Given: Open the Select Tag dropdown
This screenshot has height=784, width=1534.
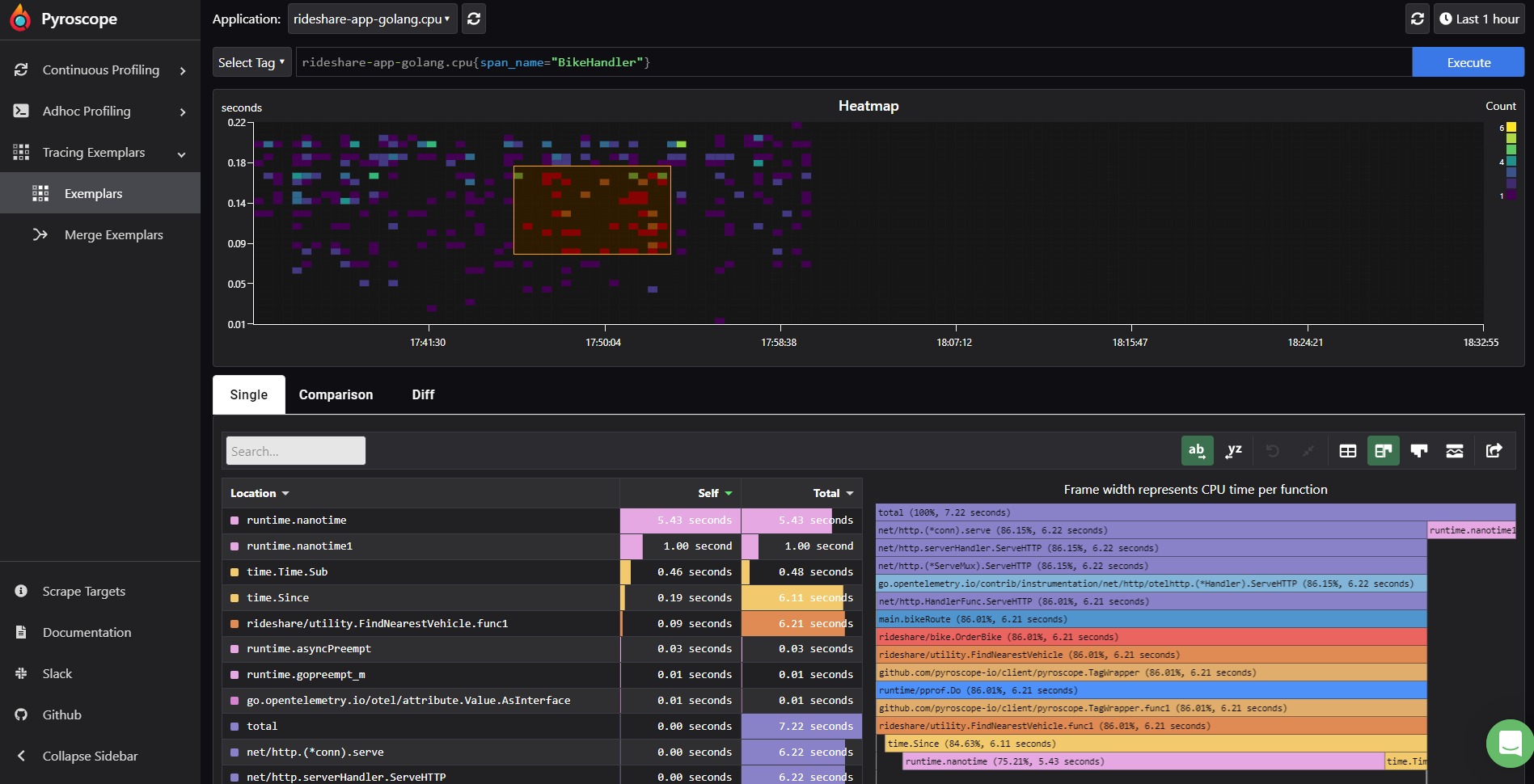Looking at the screenshot, I should click(251, 62).
